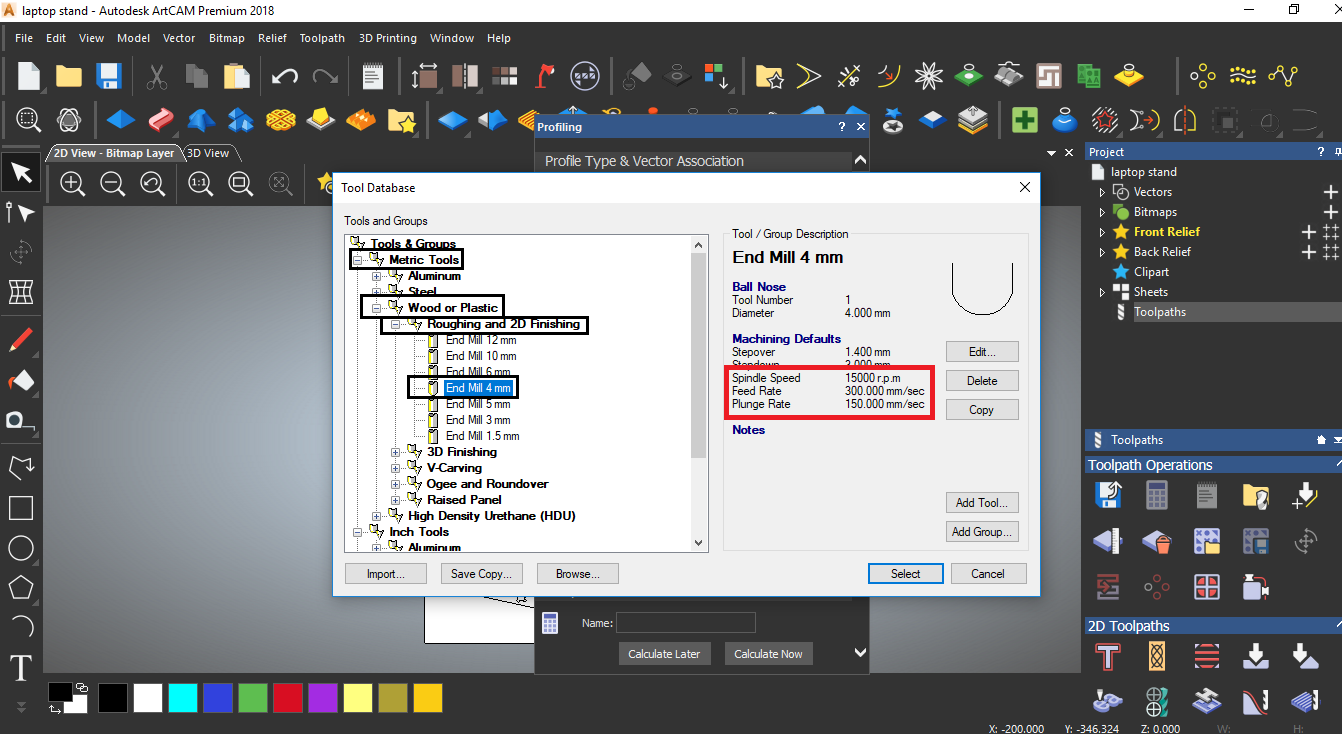Select the Polyline drawing tool
Viewport: 1342px width, 734px height.
pos(21,467)
